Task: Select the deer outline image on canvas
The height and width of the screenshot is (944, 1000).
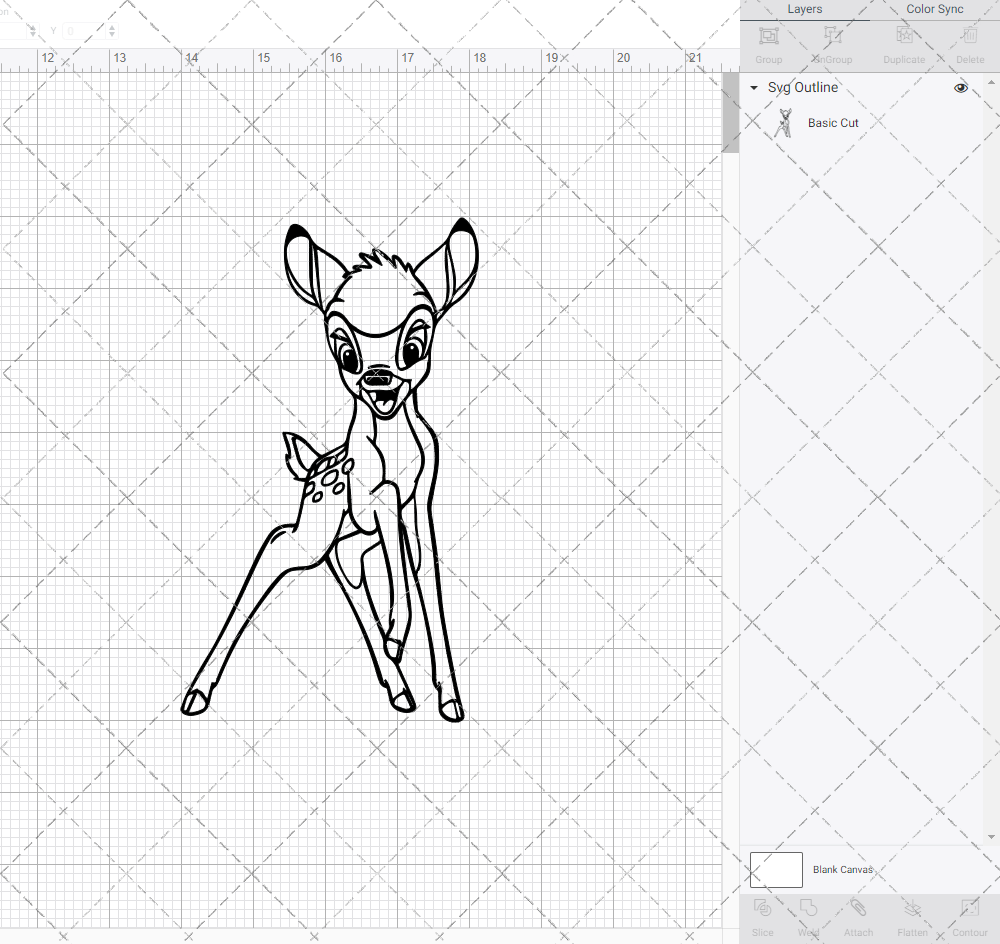Action: [330, 469]
